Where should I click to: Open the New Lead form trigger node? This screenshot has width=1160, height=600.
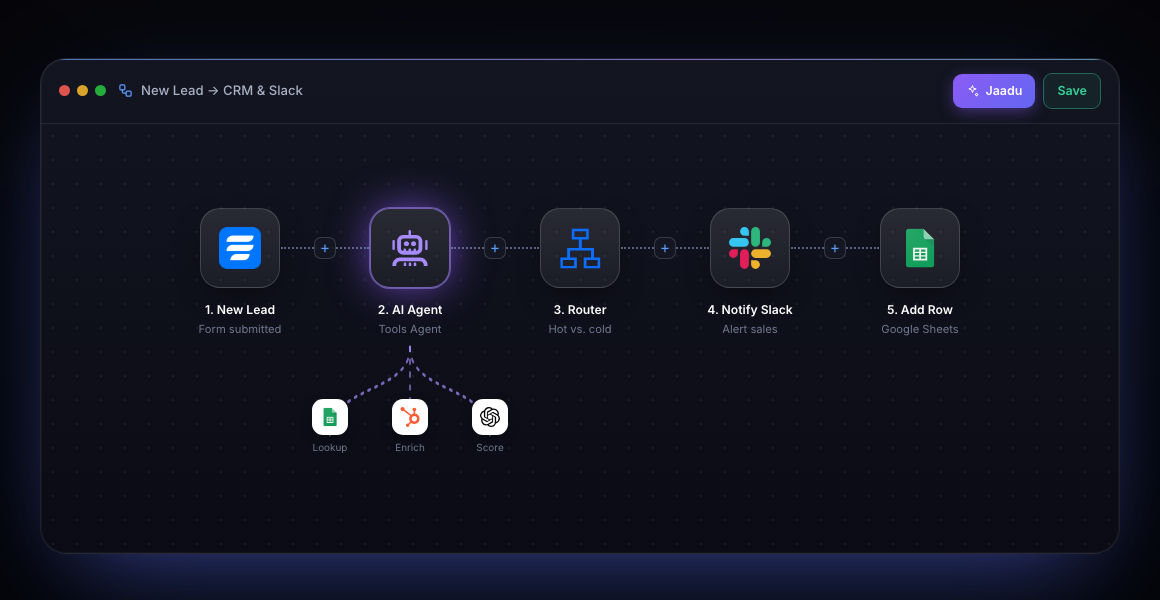click(x=240, y=248)
